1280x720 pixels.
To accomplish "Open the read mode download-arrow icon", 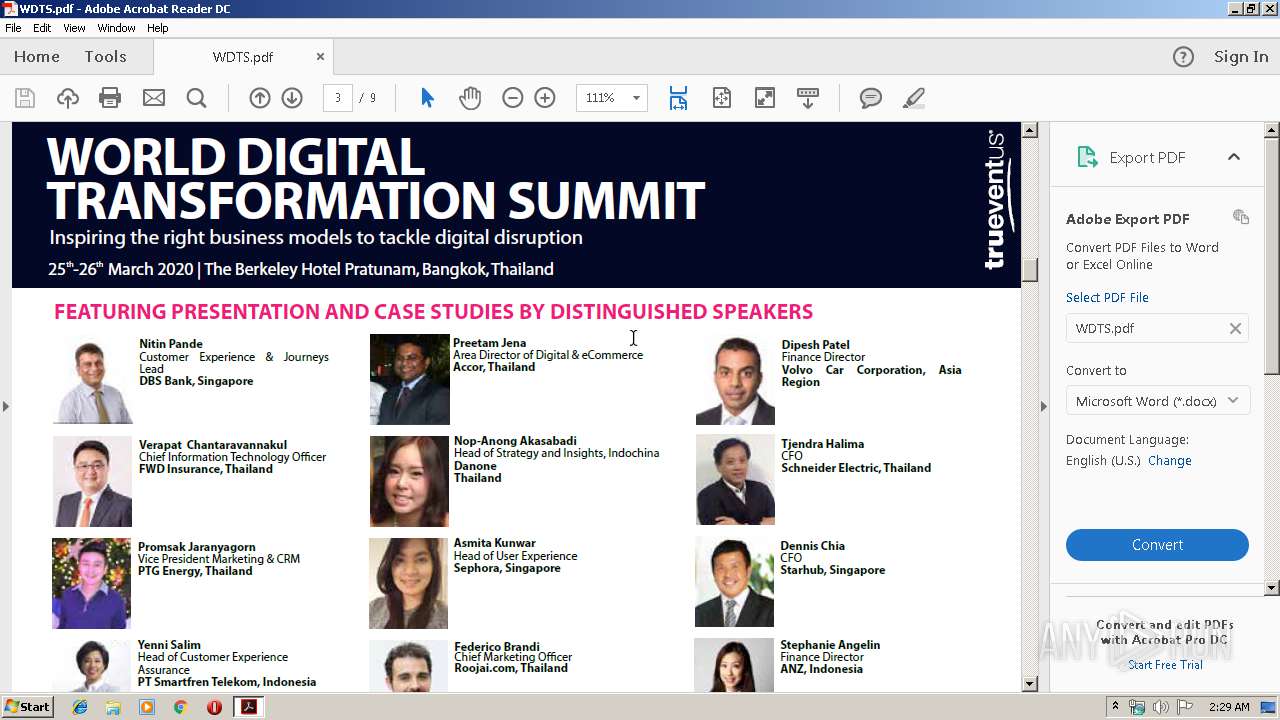I will [808, 98].
